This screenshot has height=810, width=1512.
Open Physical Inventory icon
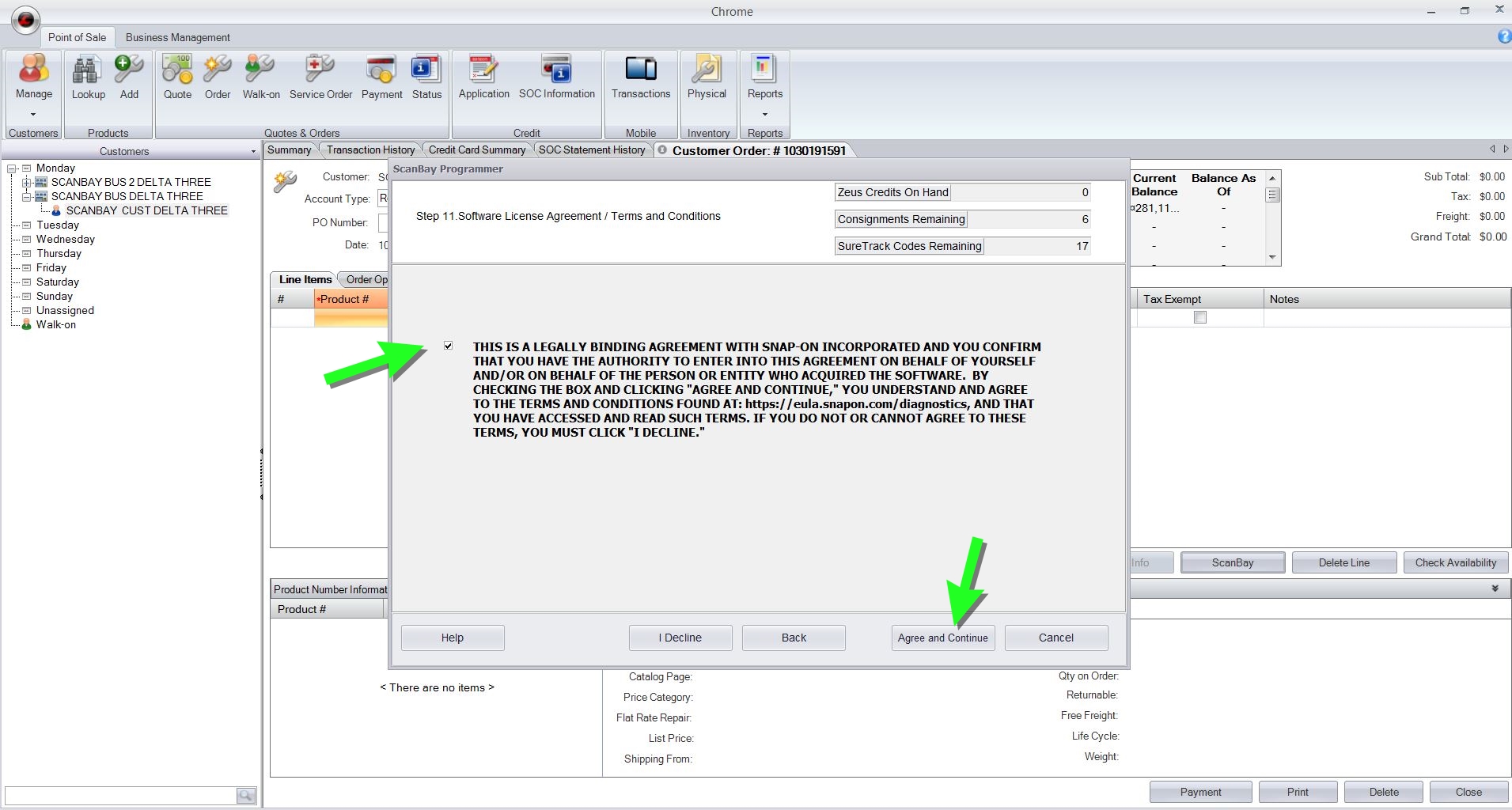point(707,71)
